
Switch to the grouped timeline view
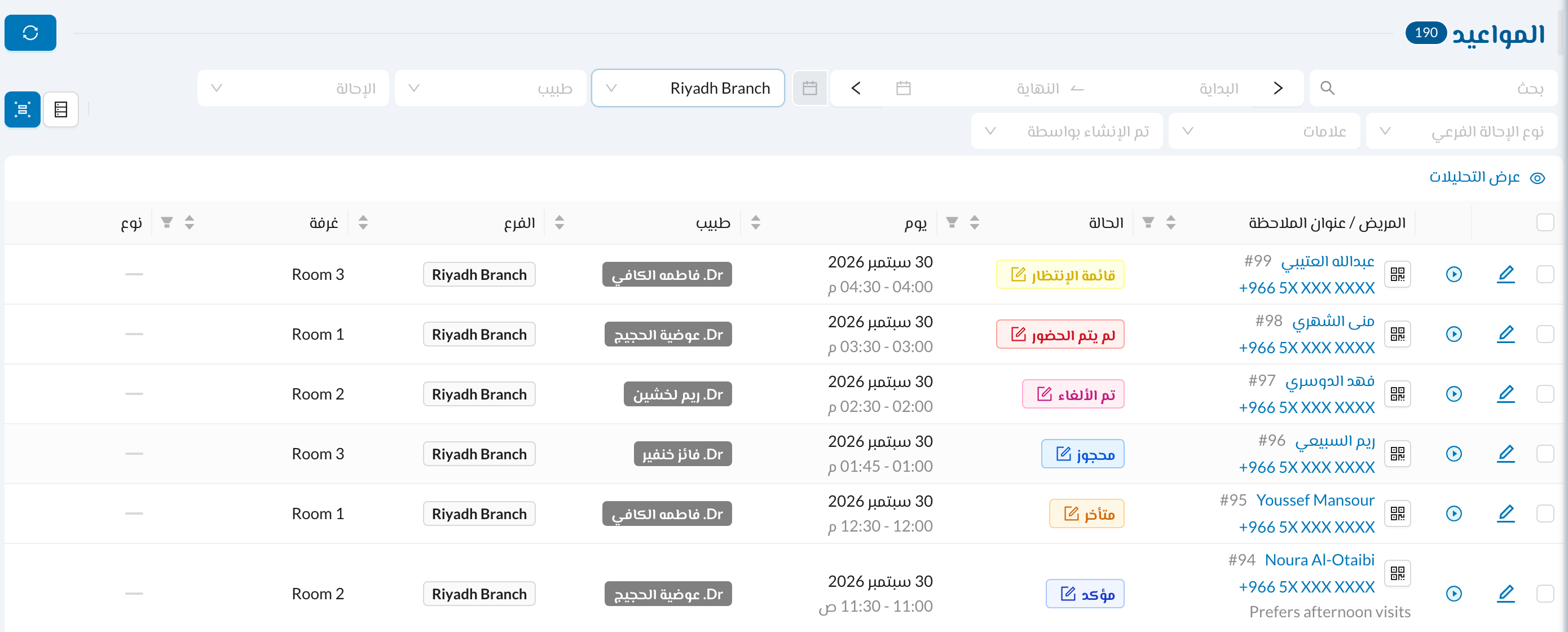23,109
